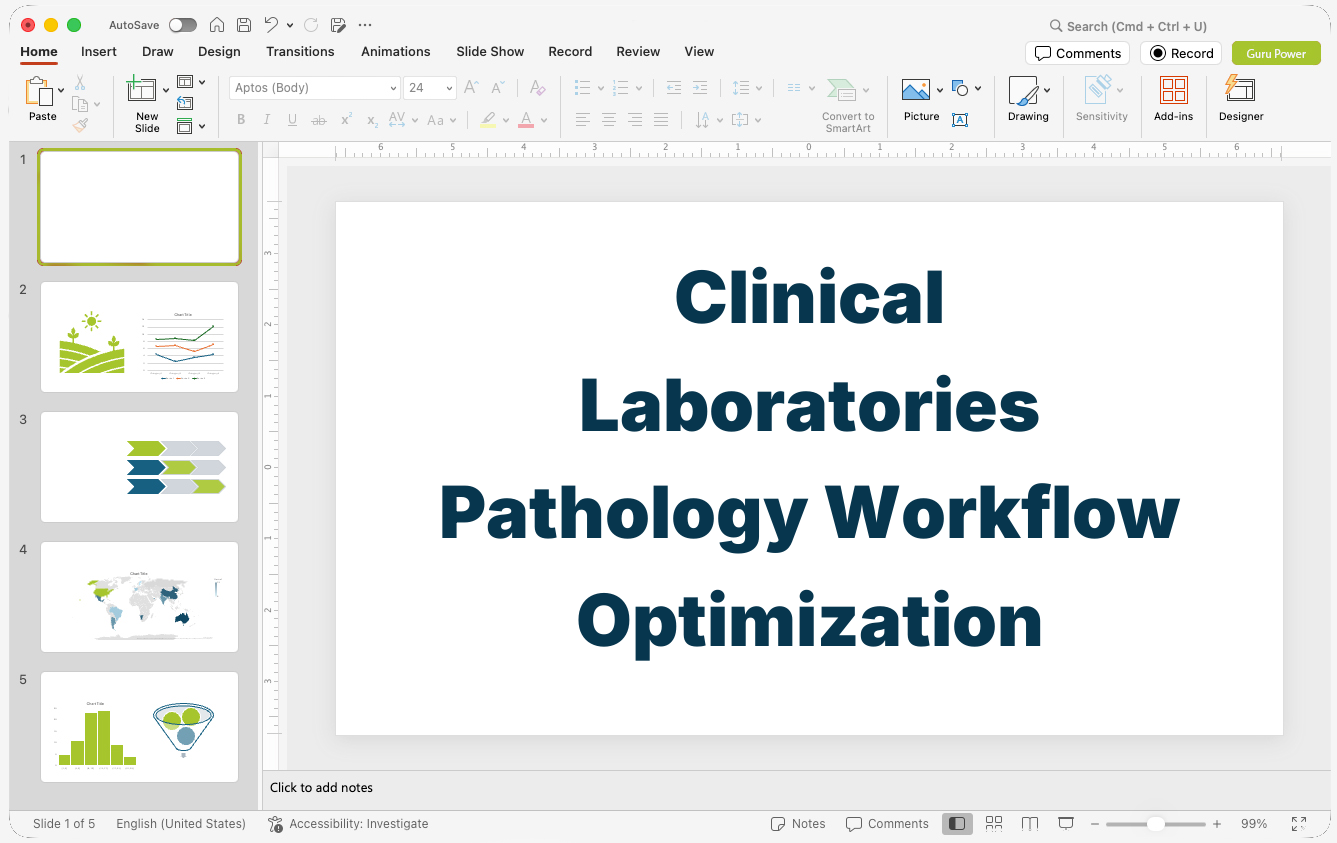This screenshot has height=843, width=1337.
Task: Toggle the AutoSave switch
Action: tap(183, 25)
